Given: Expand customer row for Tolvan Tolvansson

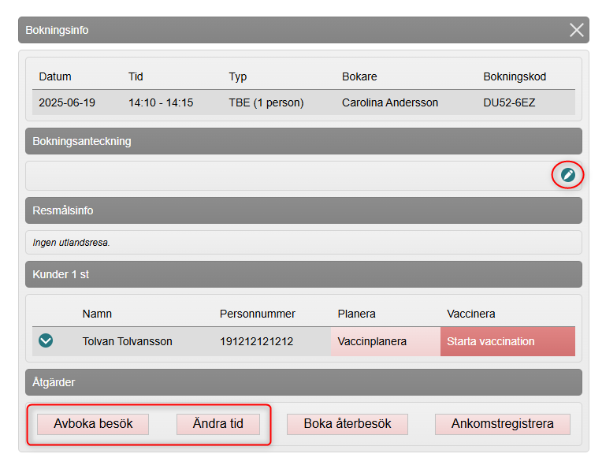Looking at the screenshot, I should click(x=45, y=341).
